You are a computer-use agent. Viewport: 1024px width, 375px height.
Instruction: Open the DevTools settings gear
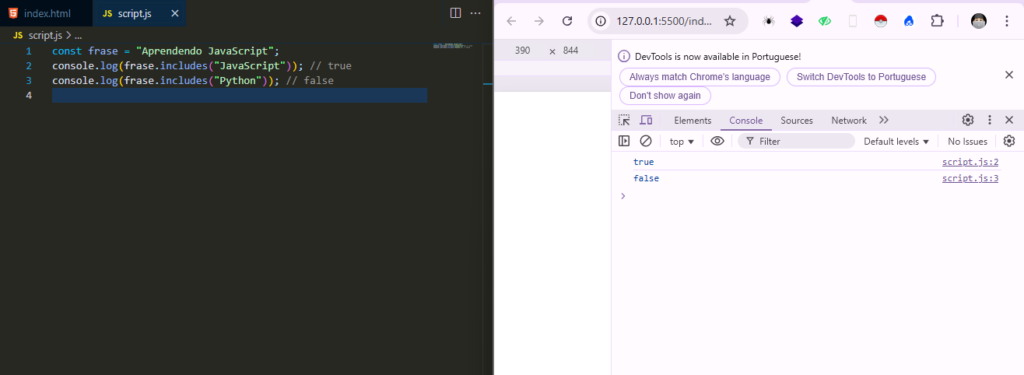pos(968,120)
